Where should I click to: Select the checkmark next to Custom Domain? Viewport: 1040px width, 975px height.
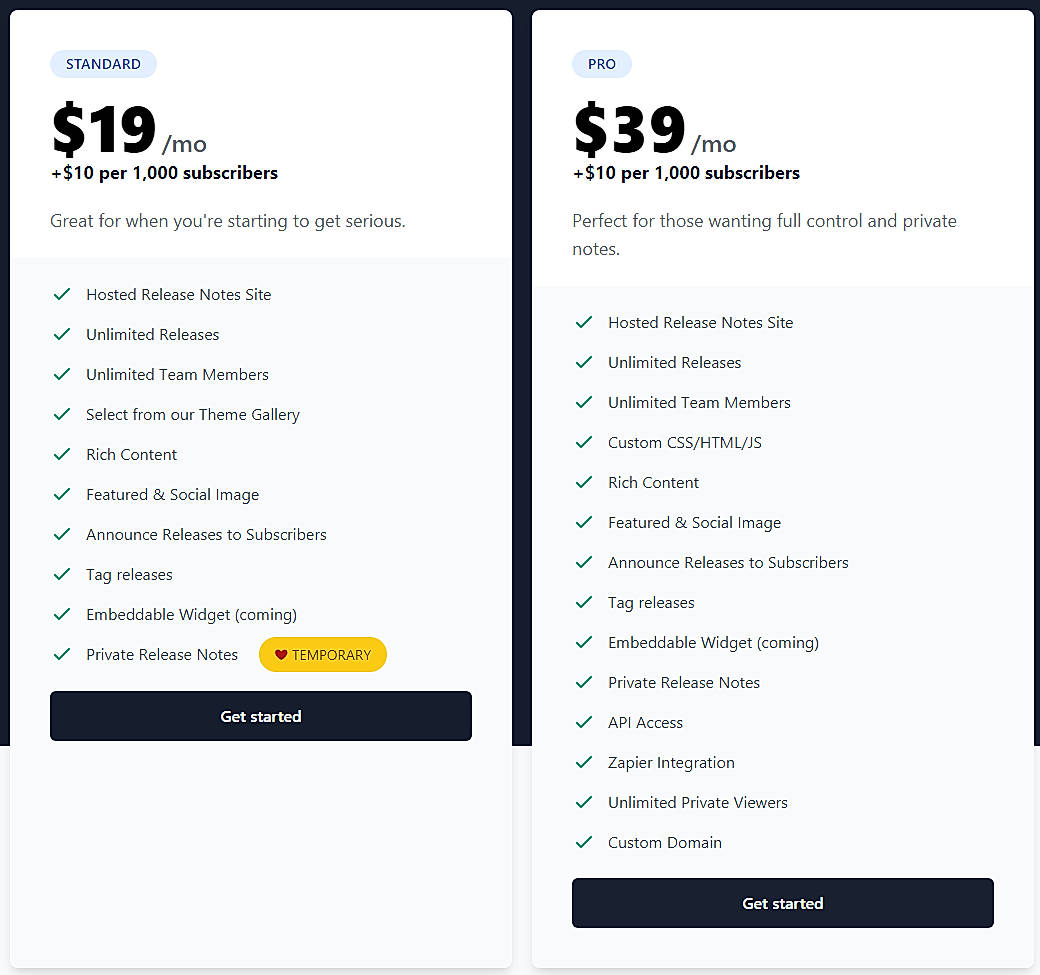(x=584, y=842)
